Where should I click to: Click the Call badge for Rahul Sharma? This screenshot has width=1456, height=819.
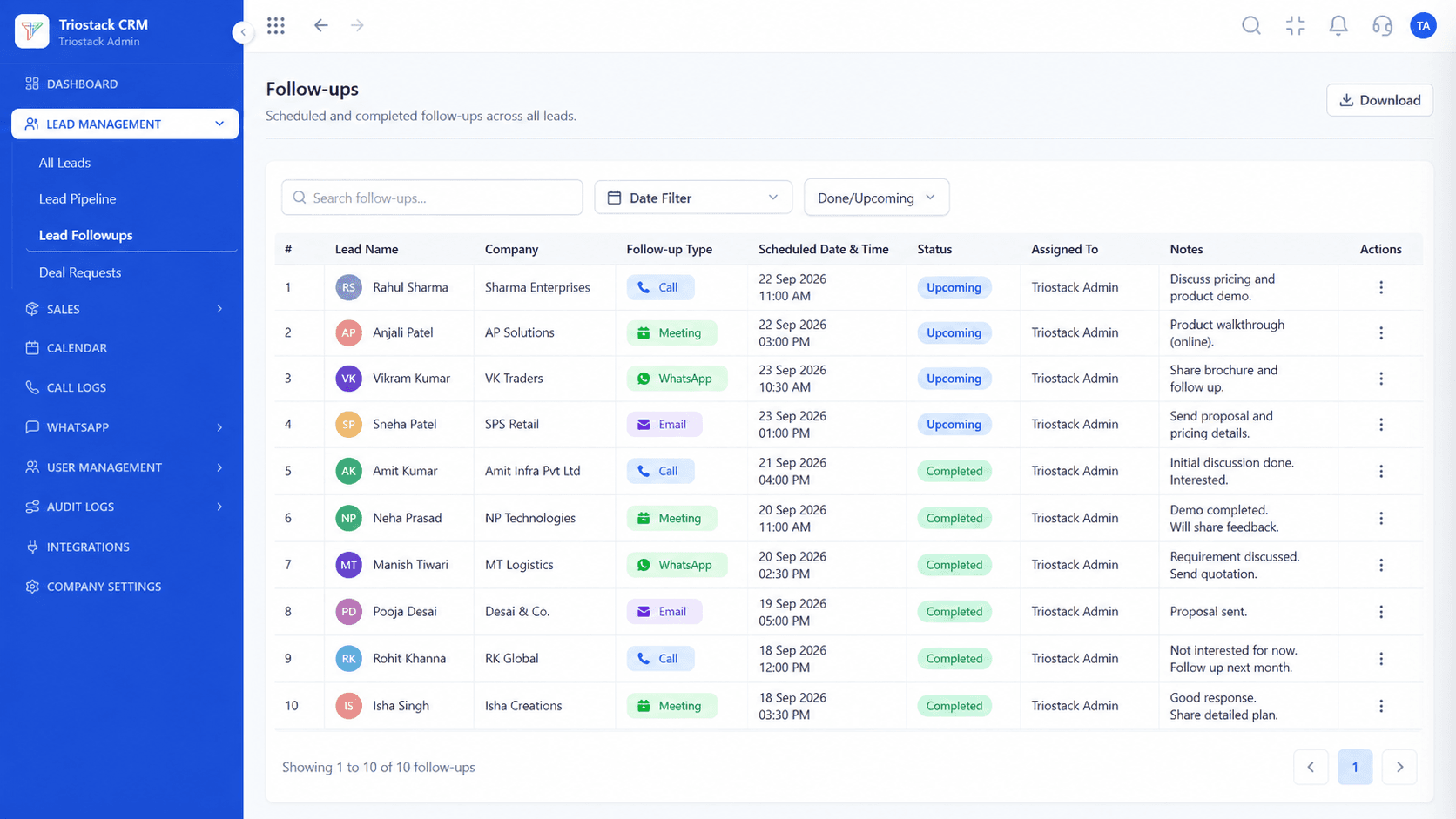point(660,287)
